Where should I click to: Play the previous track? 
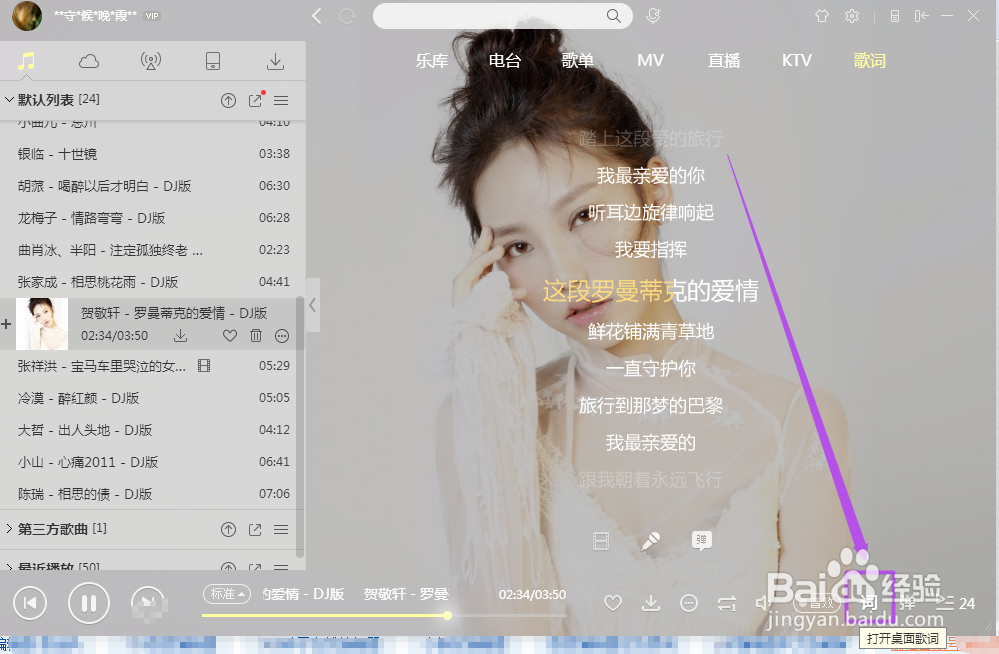(30, 603)
